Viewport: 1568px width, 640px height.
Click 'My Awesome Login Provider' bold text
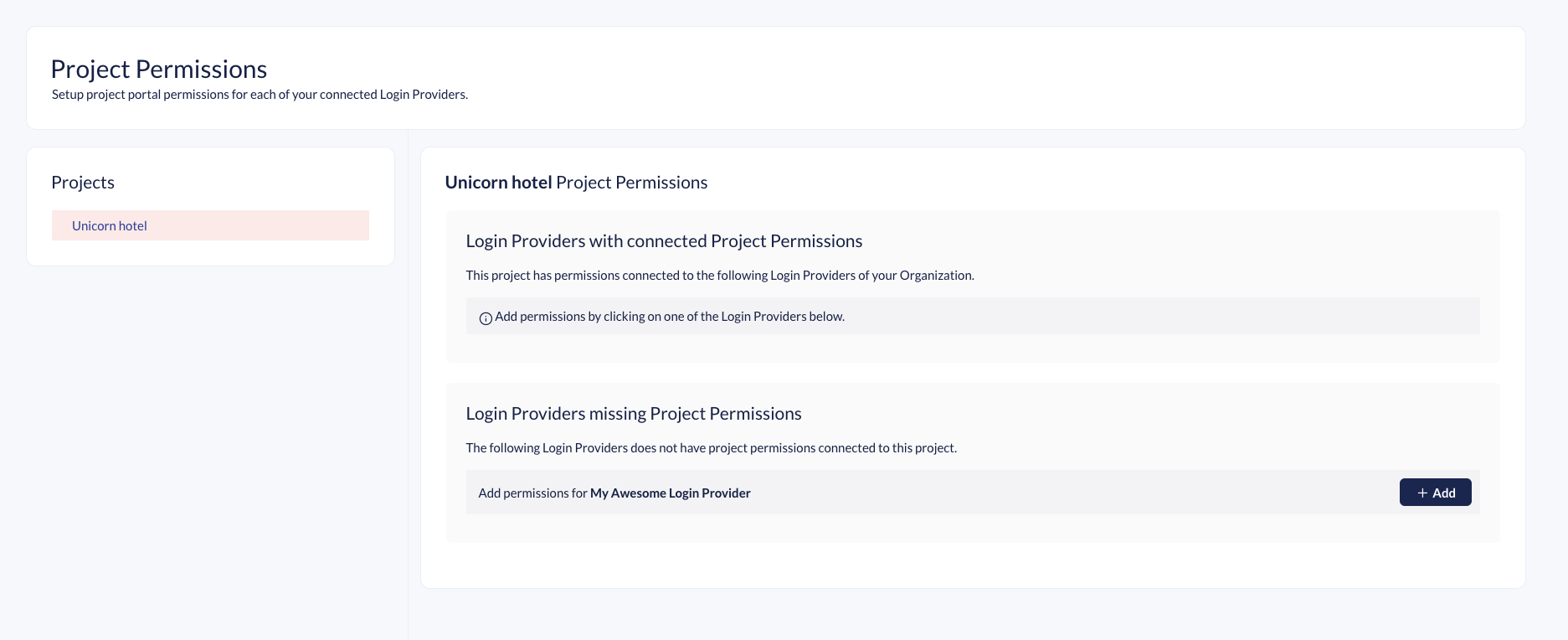coord(670,493)
